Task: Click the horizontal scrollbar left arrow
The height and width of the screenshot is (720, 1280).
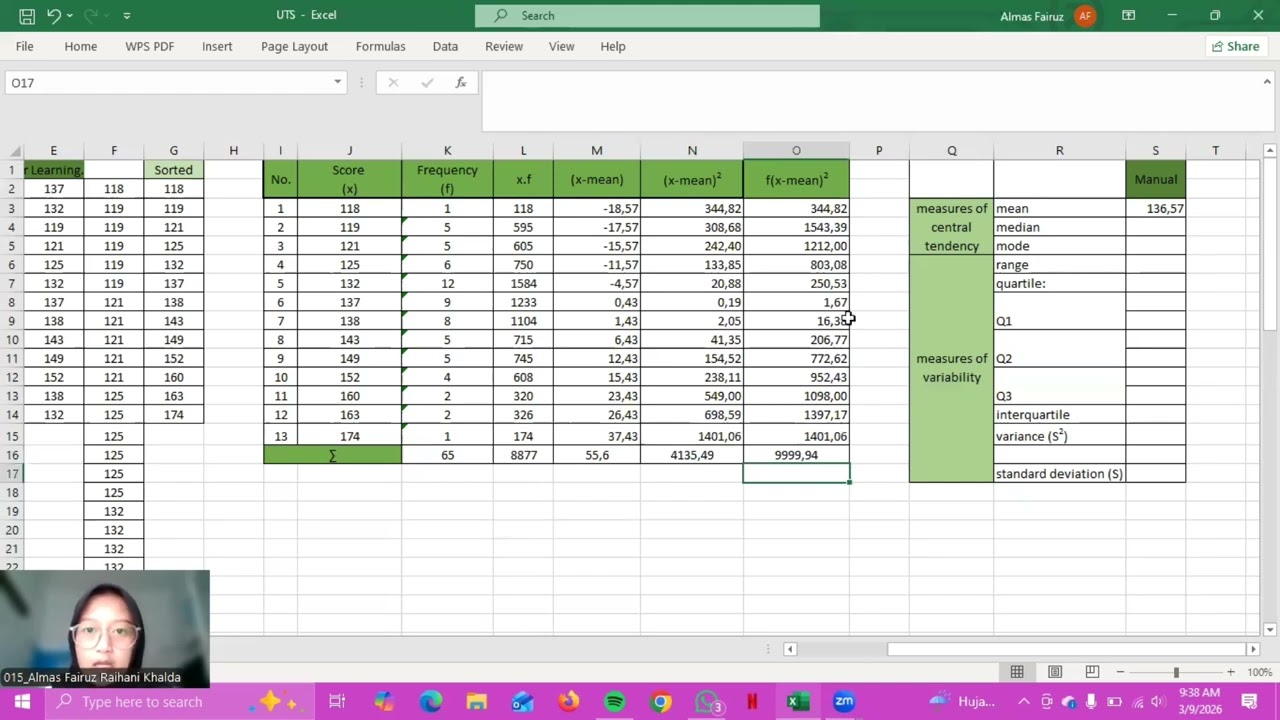Action: click(790, 649)
